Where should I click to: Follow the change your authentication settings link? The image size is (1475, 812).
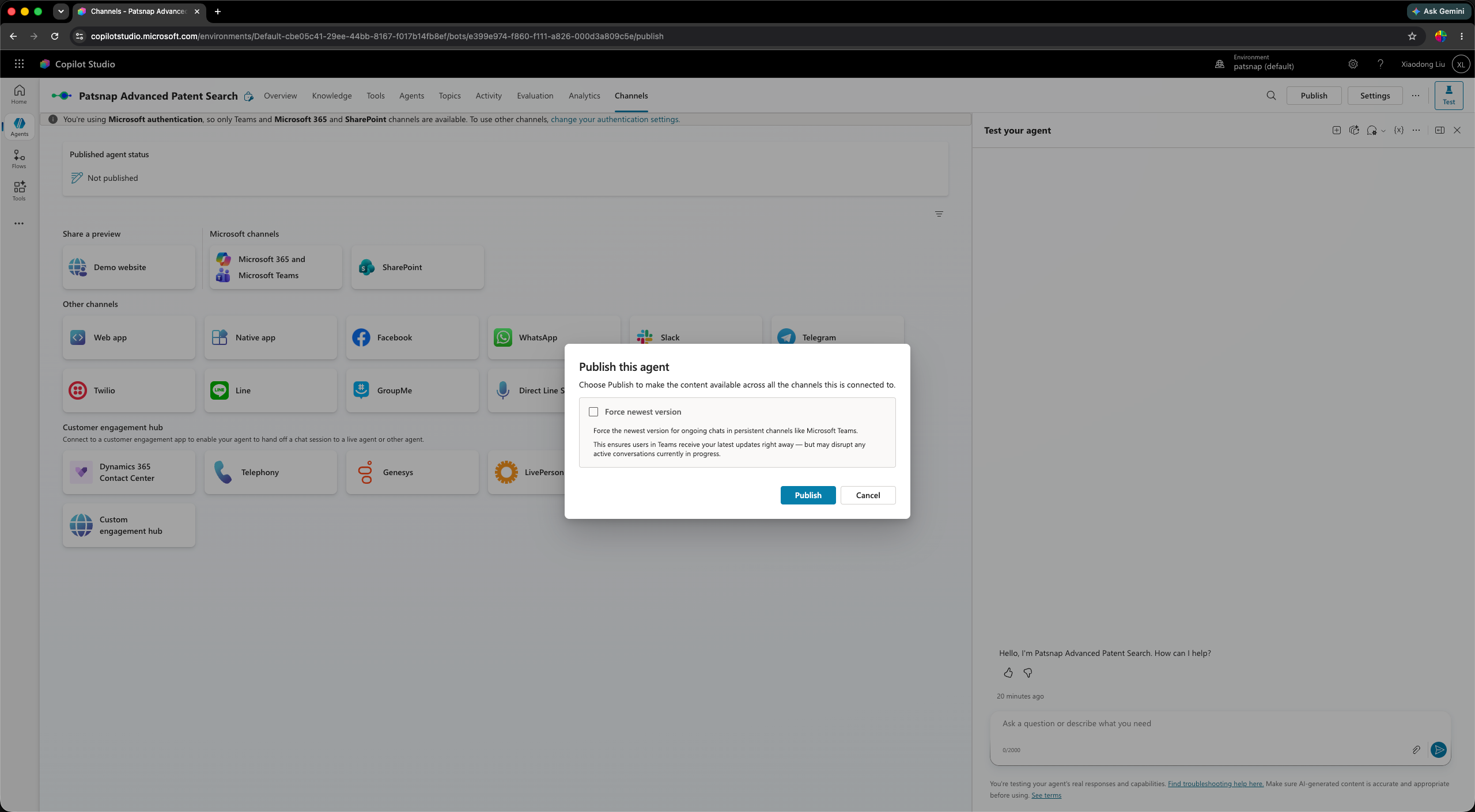click(x=615, y=119)
